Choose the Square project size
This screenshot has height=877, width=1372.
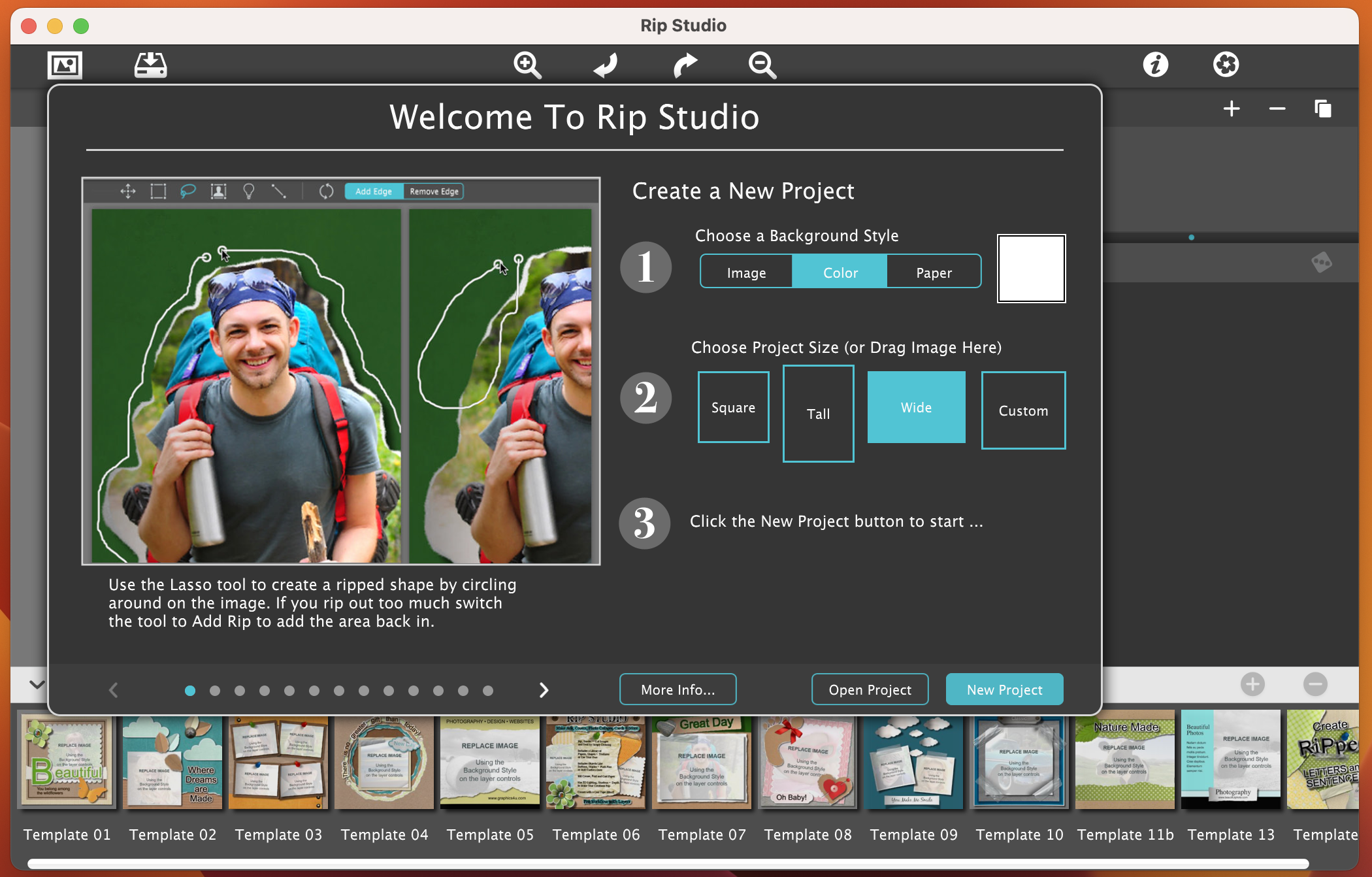point(733,407)
